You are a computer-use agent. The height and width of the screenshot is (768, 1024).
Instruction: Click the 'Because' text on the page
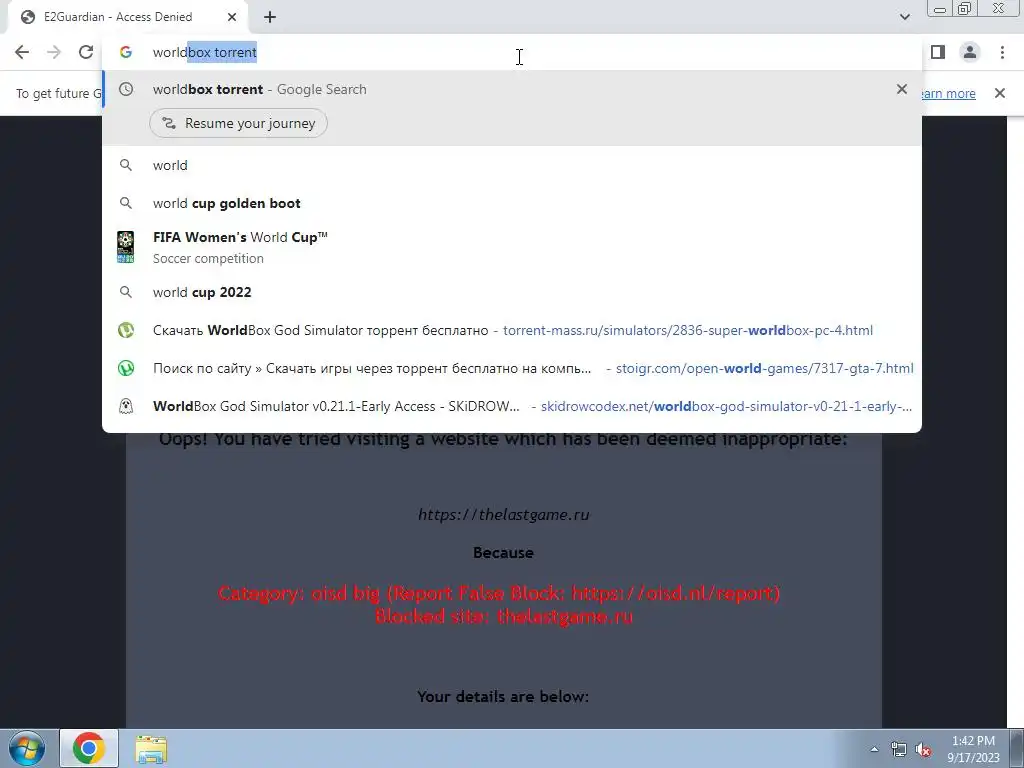pos(503,552)
